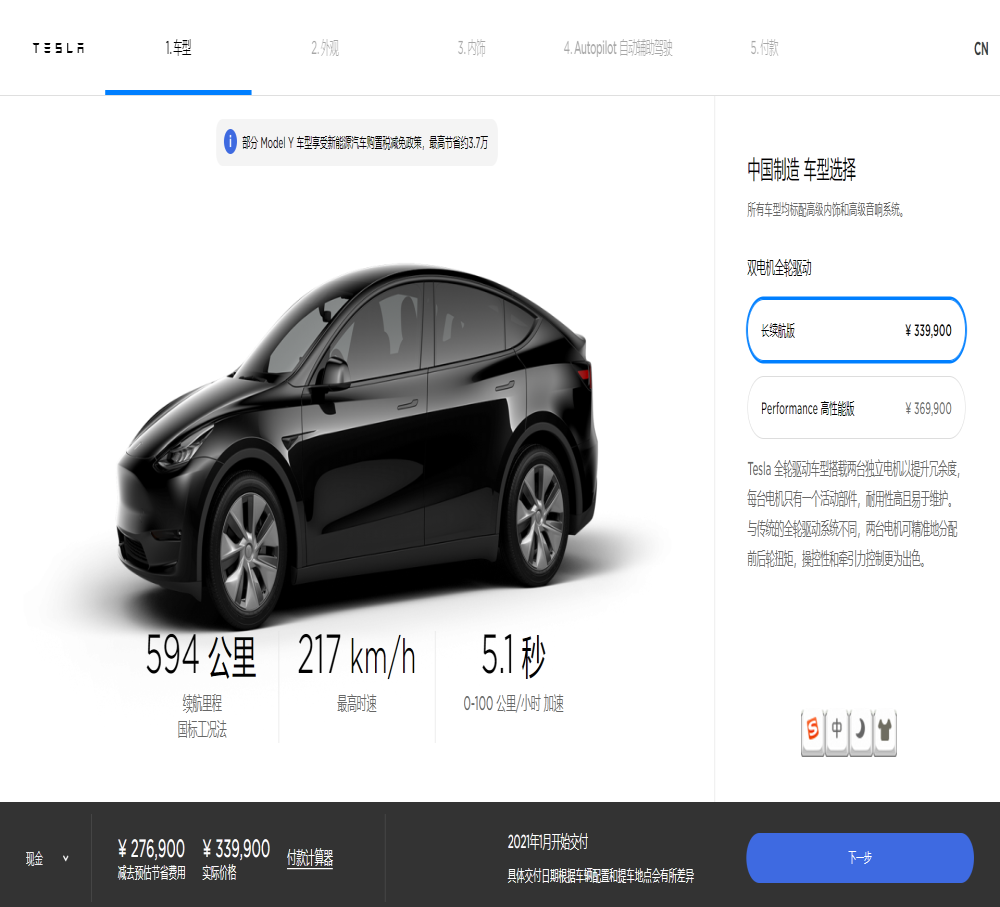Switch to the 1.车型 step tab
This screenshot has height=907, width=1000.
(178, 48)
